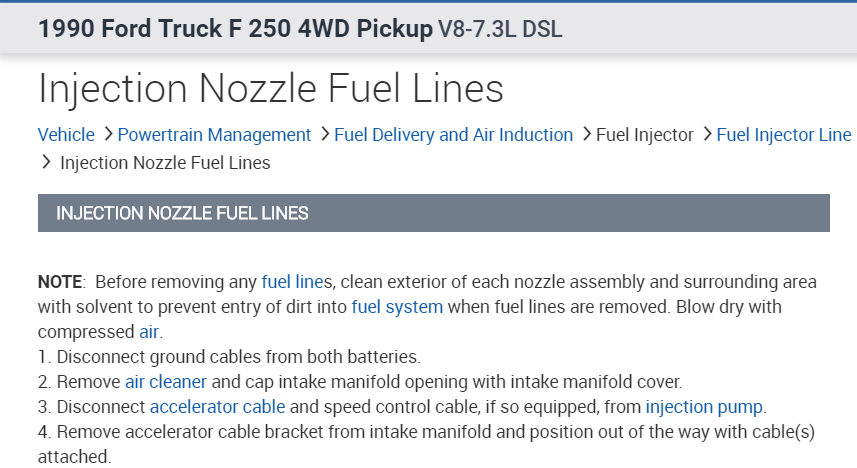
Task: Click the chevron before the Injection Nozzle Fuel Lines breadcrumb
Action: (46, 161)
